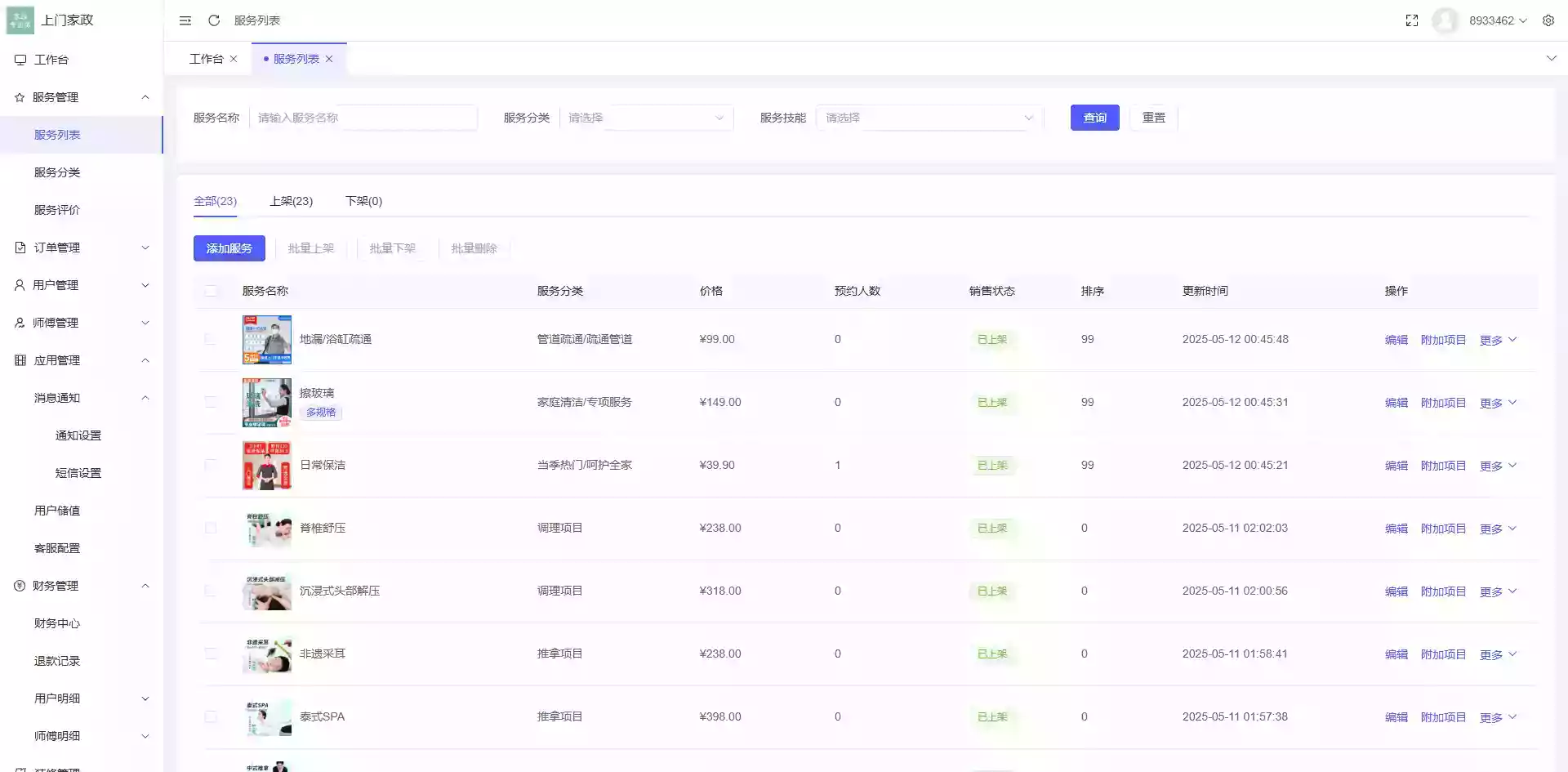Click the 应用管理 sidebar icon

point(20,359)
